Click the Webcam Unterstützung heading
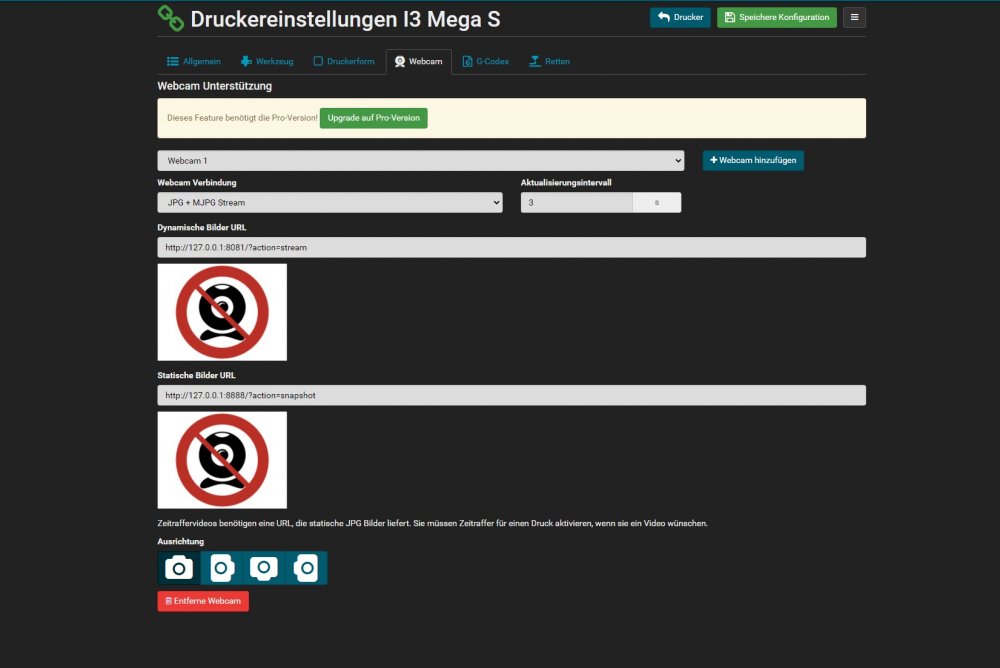 tap(214, 86)
